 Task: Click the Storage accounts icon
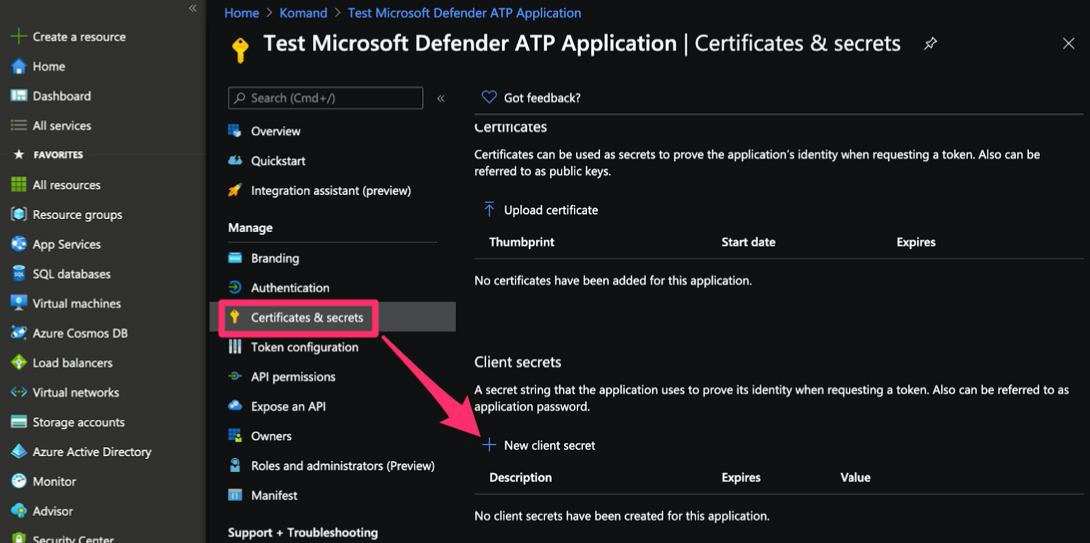click(19, 422)
